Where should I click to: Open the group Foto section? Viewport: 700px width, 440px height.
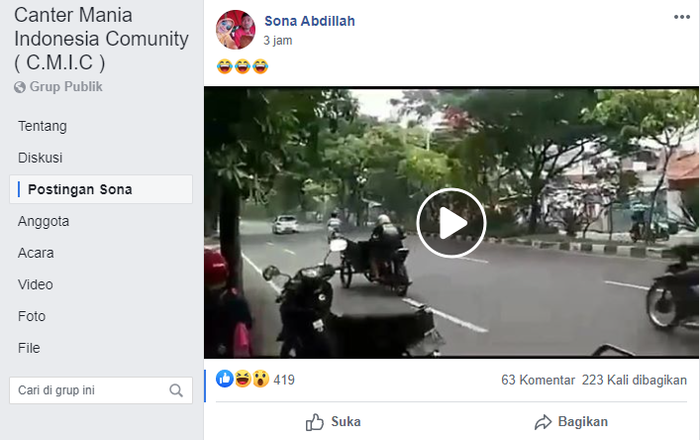[32, 316]
